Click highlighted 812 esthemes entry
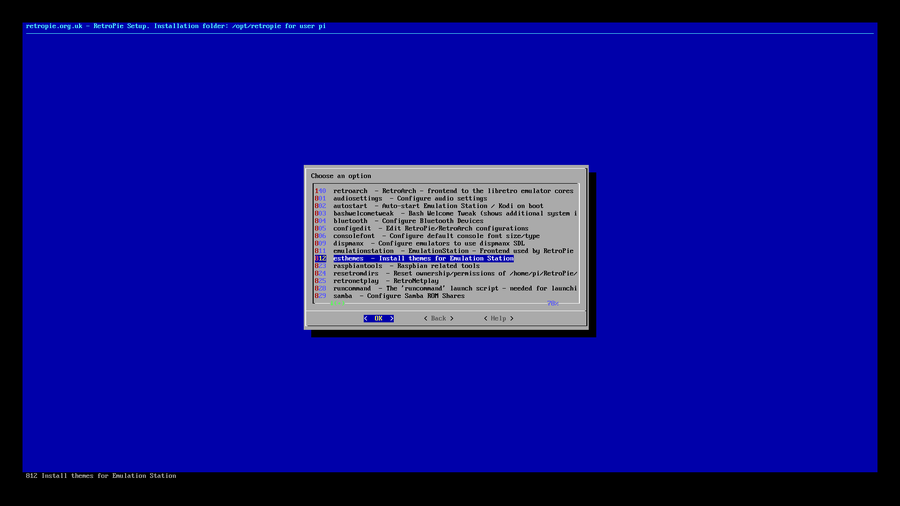This screenshot has height=506, width=900. pyautogui.click(x=414, y=259)
